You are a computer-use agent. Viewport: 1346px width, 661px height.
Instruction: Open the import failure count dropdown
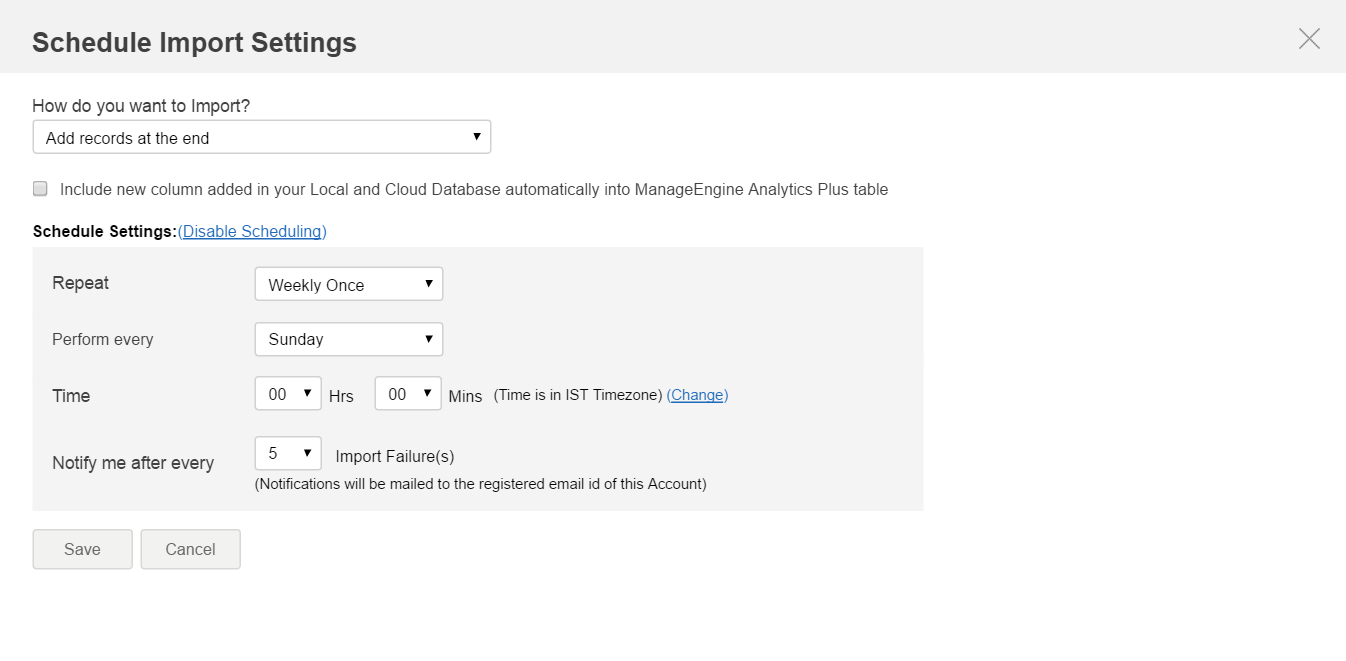(288, 454)
